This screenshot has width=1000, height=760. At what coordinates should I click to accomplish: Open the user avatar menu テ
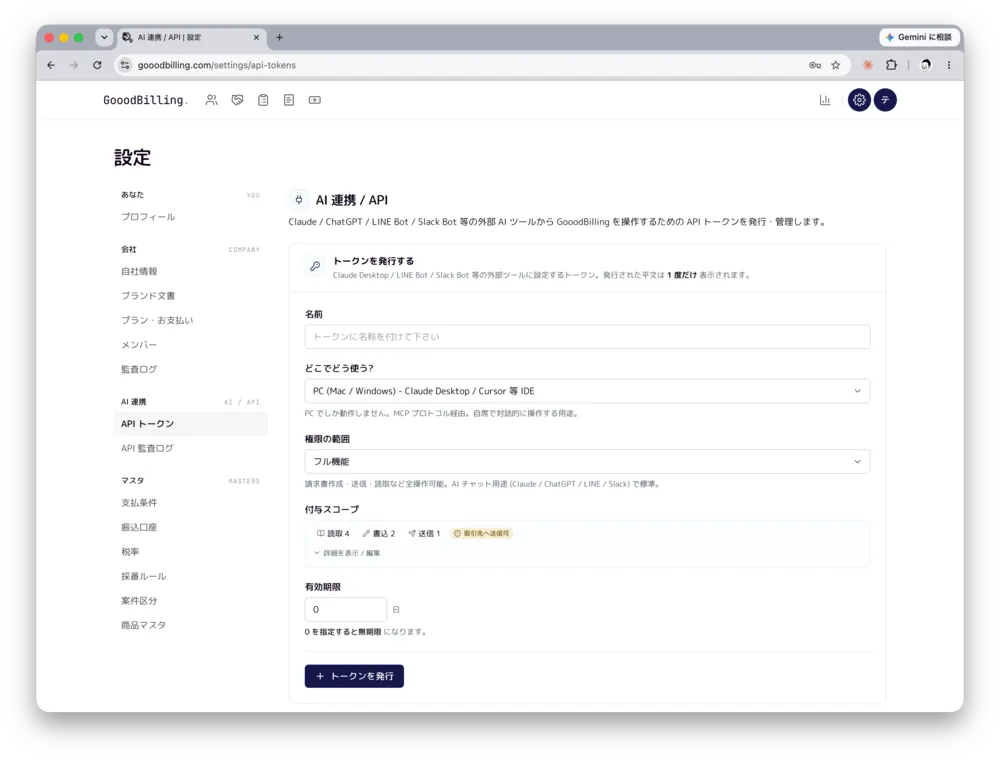(x=885, y=100)
